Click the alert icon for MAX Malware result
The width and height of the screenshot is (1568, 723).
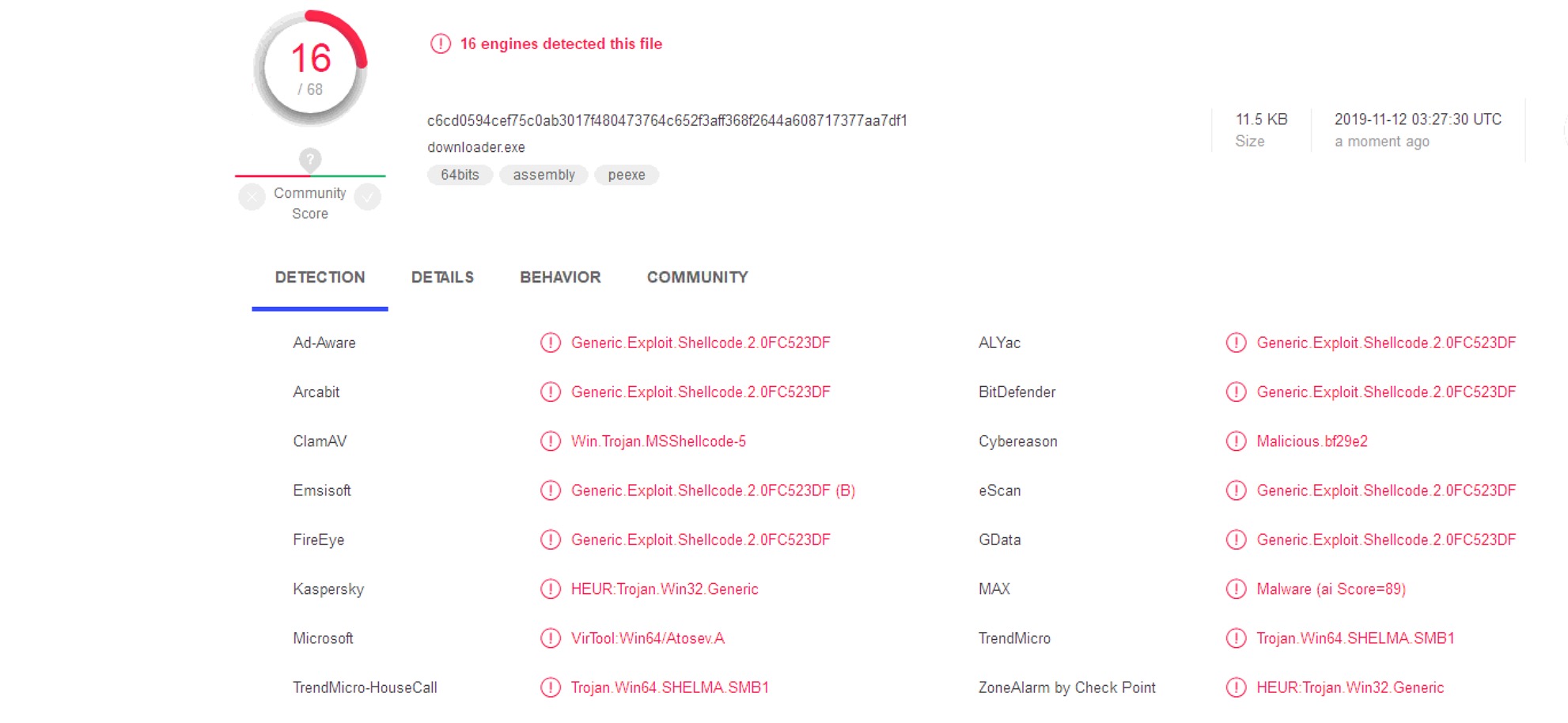point(1236,589)
